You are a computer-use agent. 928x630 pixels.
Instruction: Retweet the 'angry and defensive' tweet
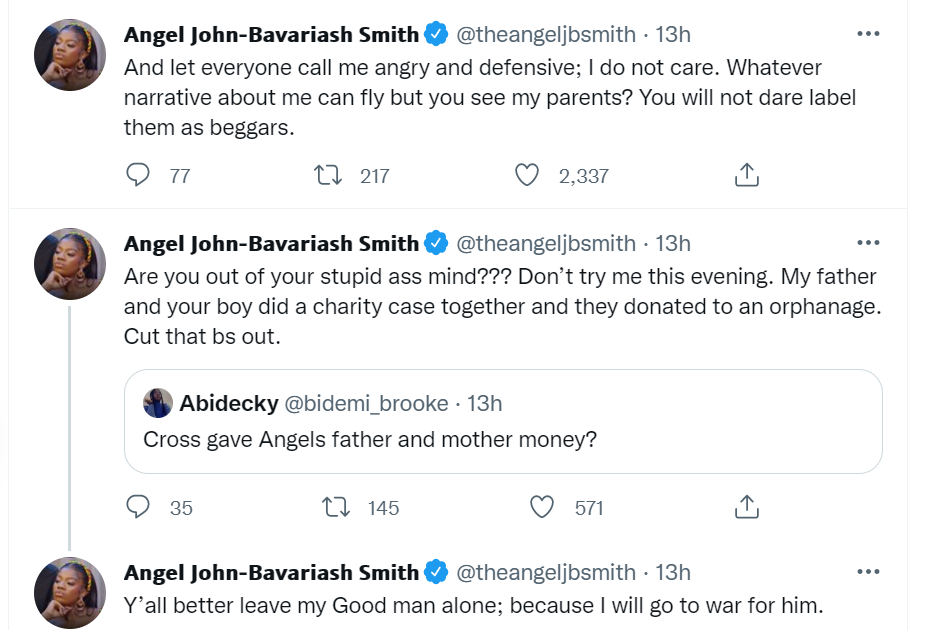tap(327, 176)
